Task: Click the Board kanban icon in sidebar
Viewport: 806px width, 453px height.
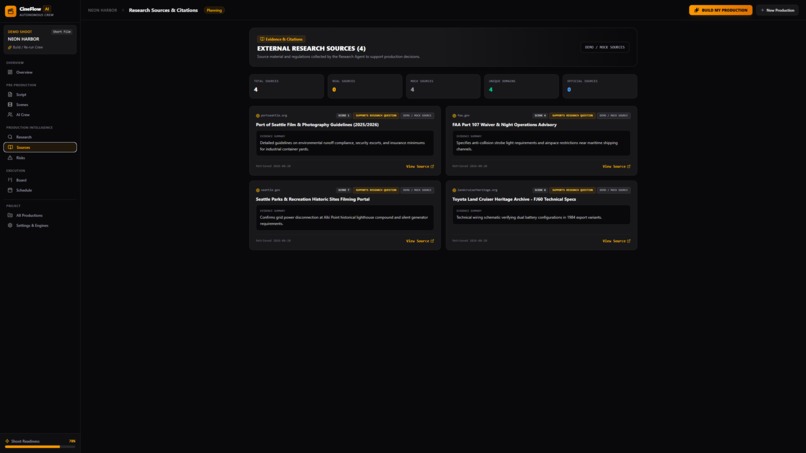Action: pos(10,180)
